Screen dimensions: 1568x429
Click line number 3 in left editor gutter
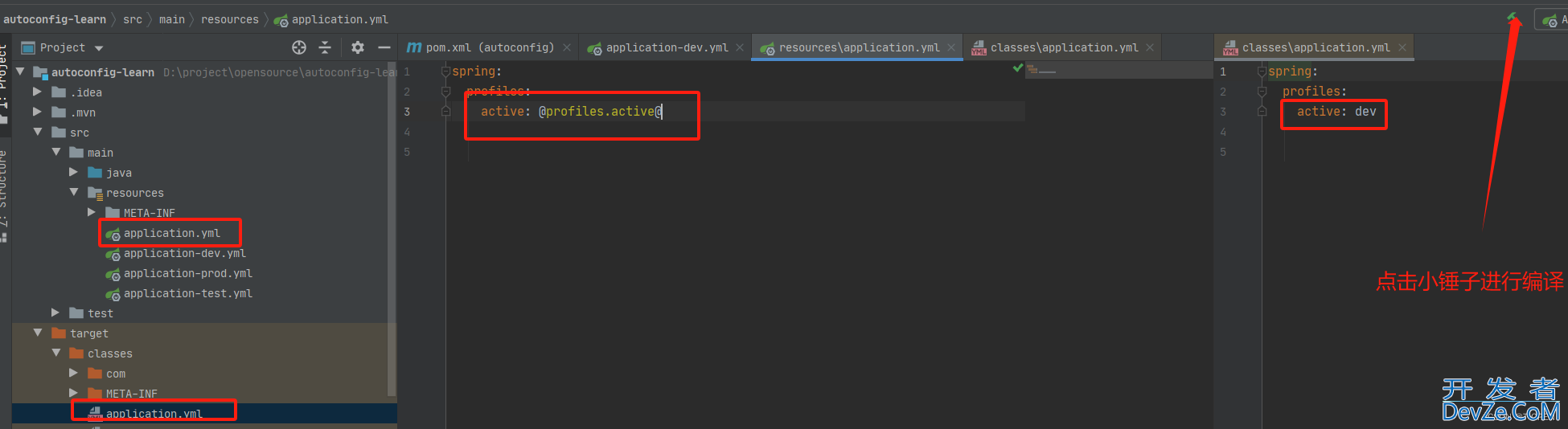pos(407,112)
